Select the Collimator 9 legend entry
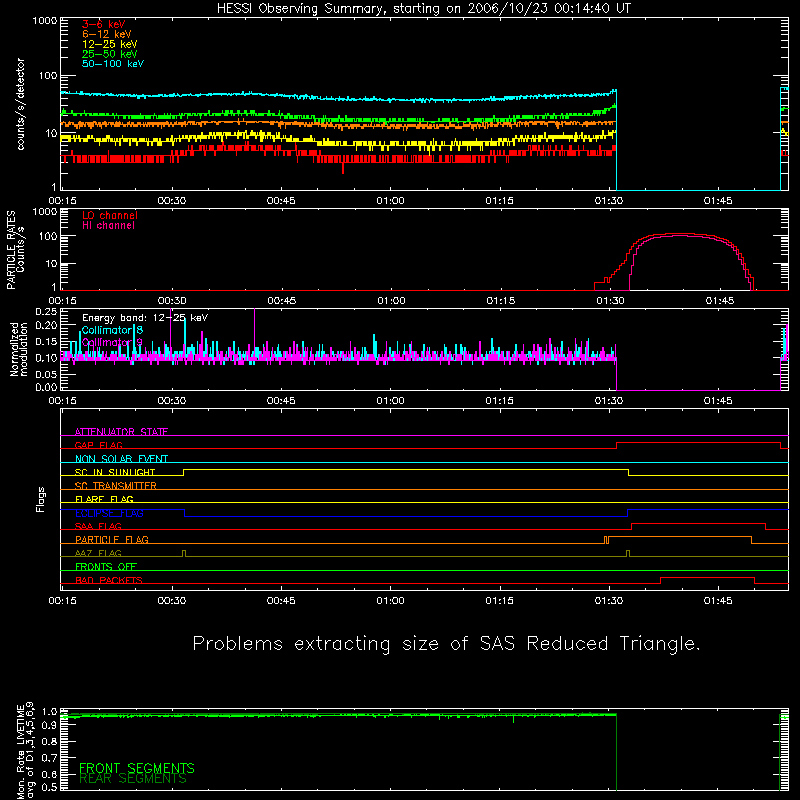 (112, 342)
